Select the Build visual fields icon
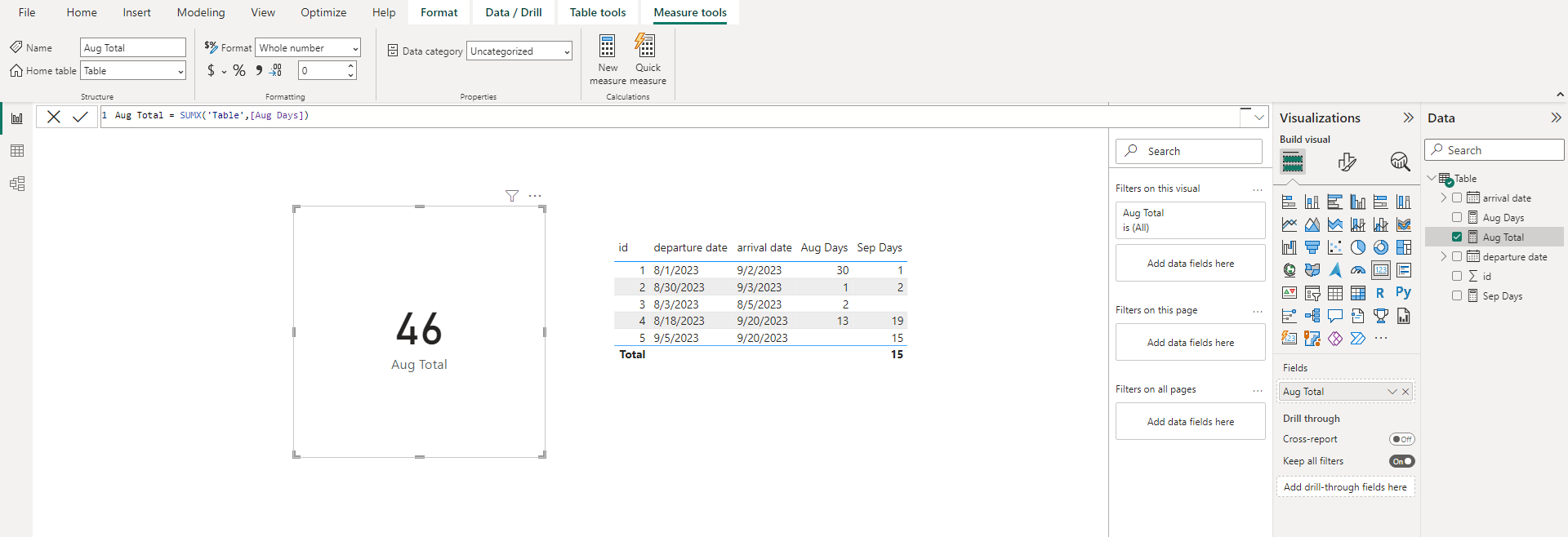The width and height of the screenshot is (1568, 537). click(1293, 162)
